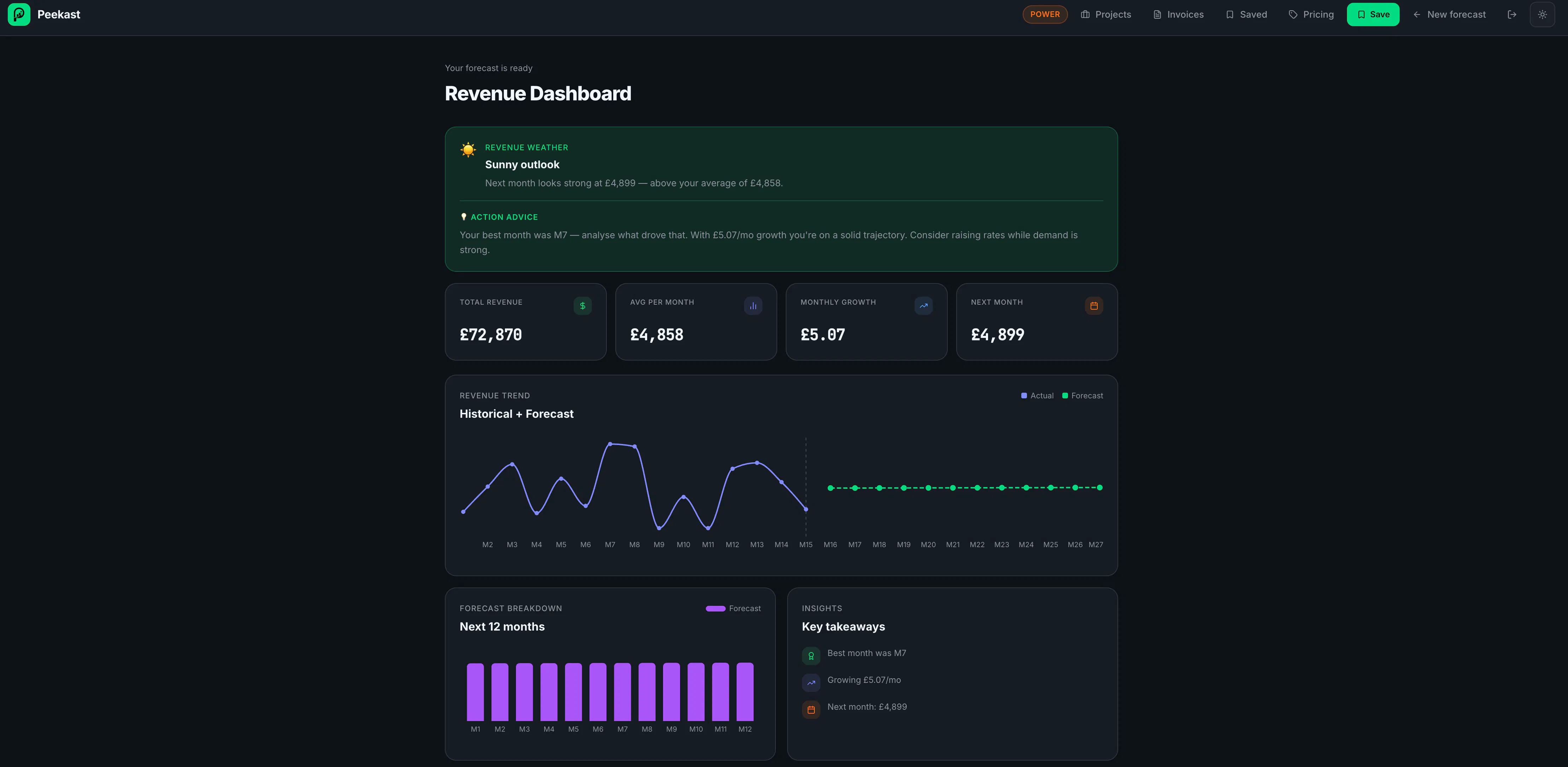Click the Best month award icon
Viewport: 1568px width, 767px height.
pyautogui.click(x=811, y=656)
